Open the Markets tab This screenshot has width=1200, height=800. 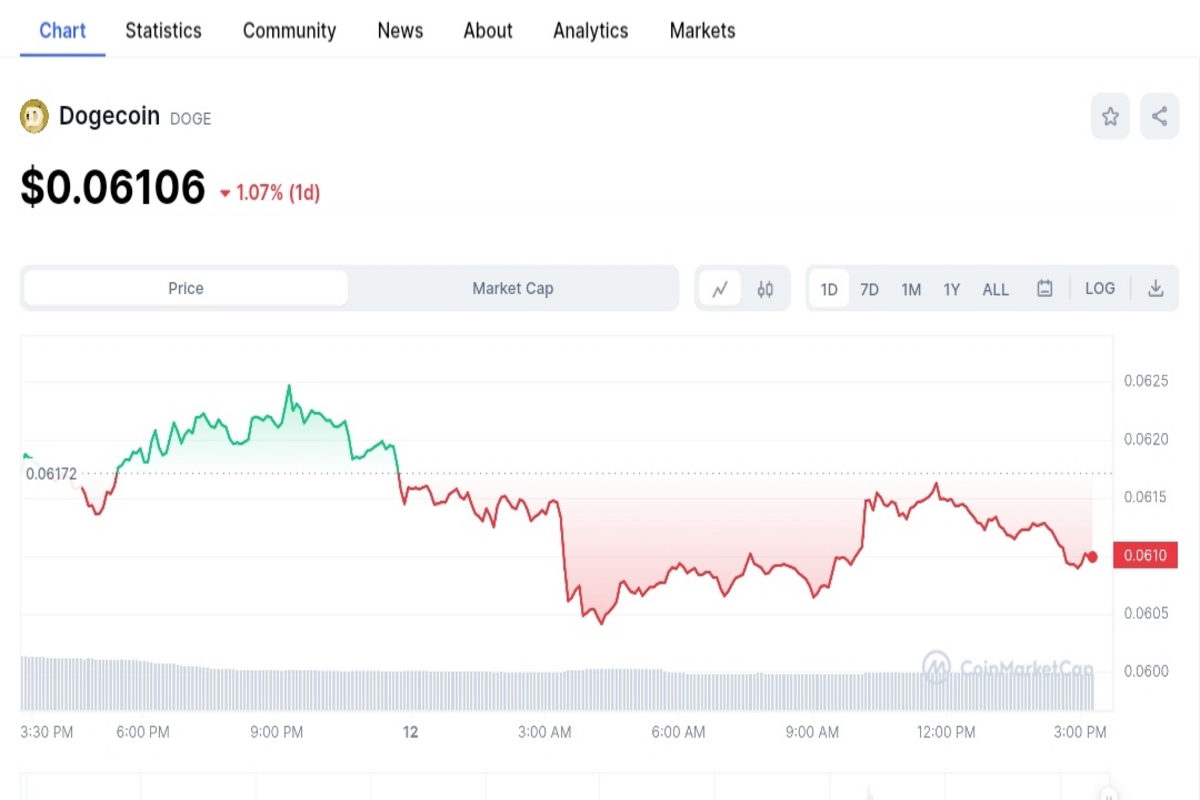coord(702,30)
